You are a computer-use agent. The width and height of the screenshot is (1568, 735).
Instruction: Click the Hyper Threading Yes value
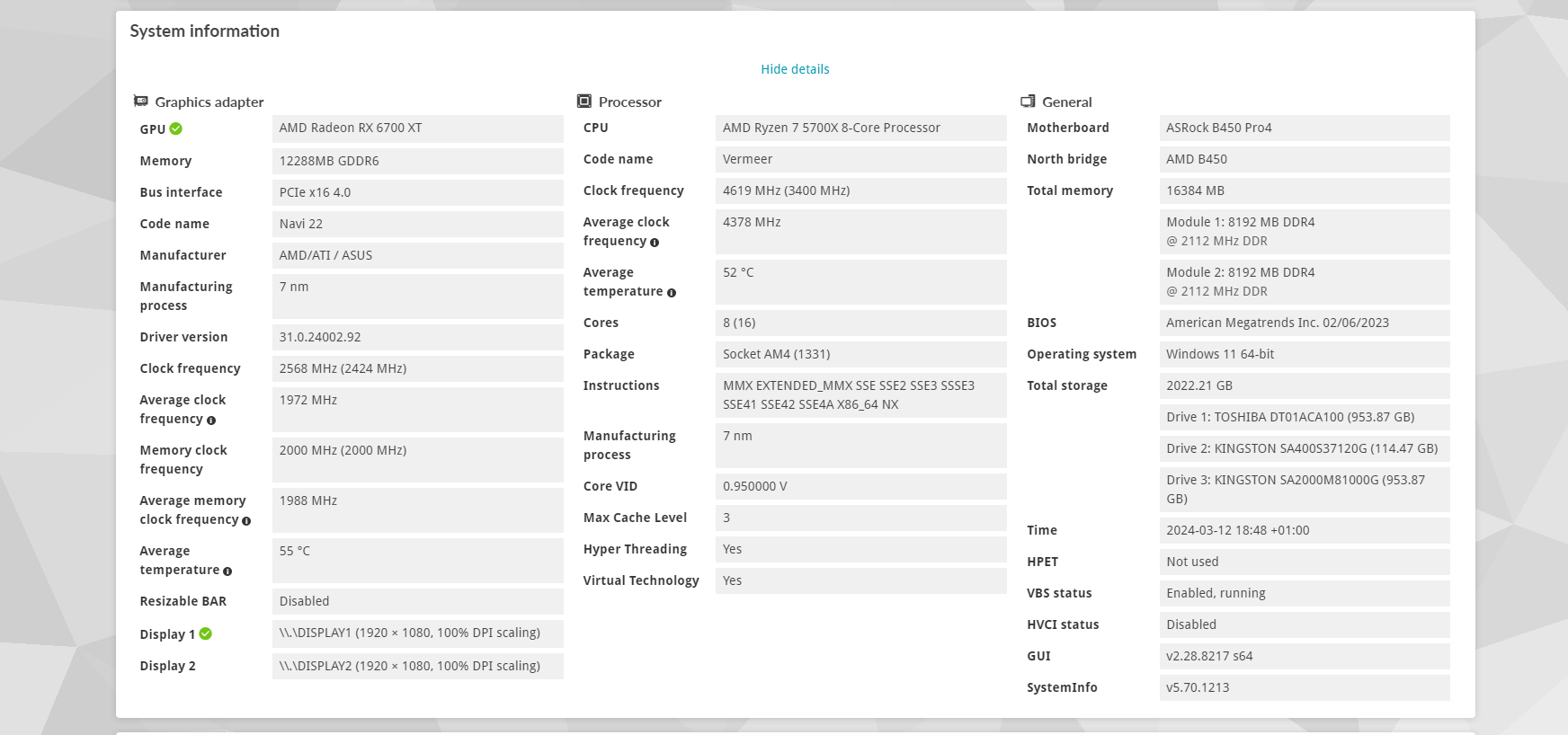pyautogui.click(x=861, y=549)
